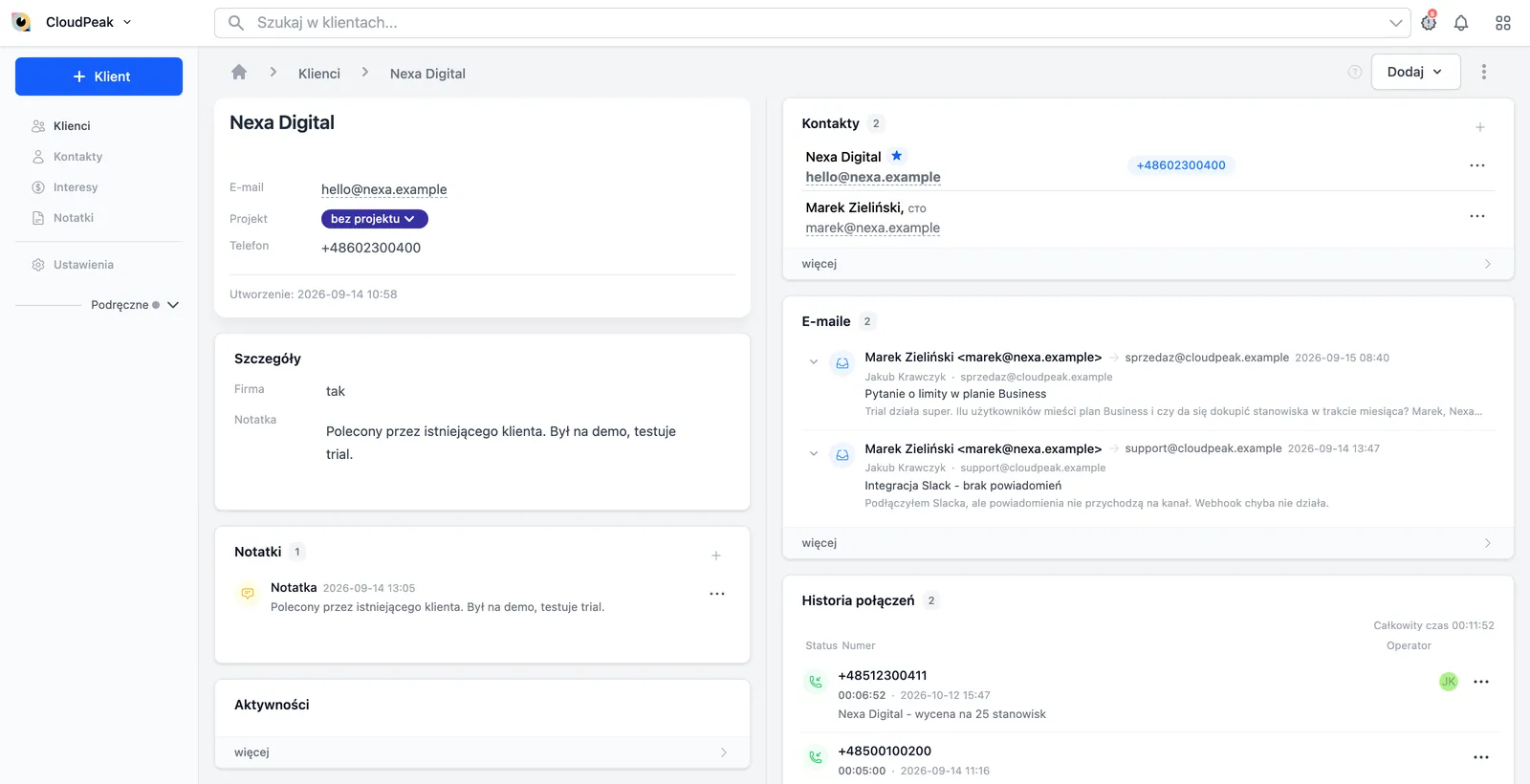1530x784 pixels.
Task: Expand the 'Pytanie o limity' email
Action: (x=814, y=362)
